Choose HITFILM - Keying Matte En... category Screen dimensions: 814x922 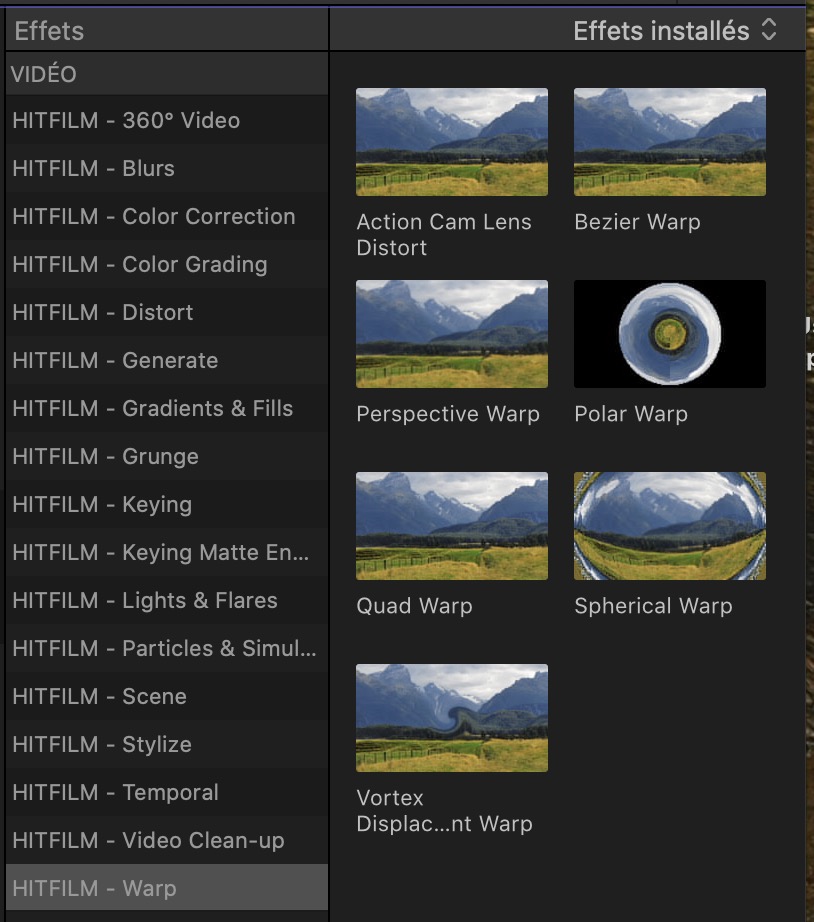pos(167,552)
